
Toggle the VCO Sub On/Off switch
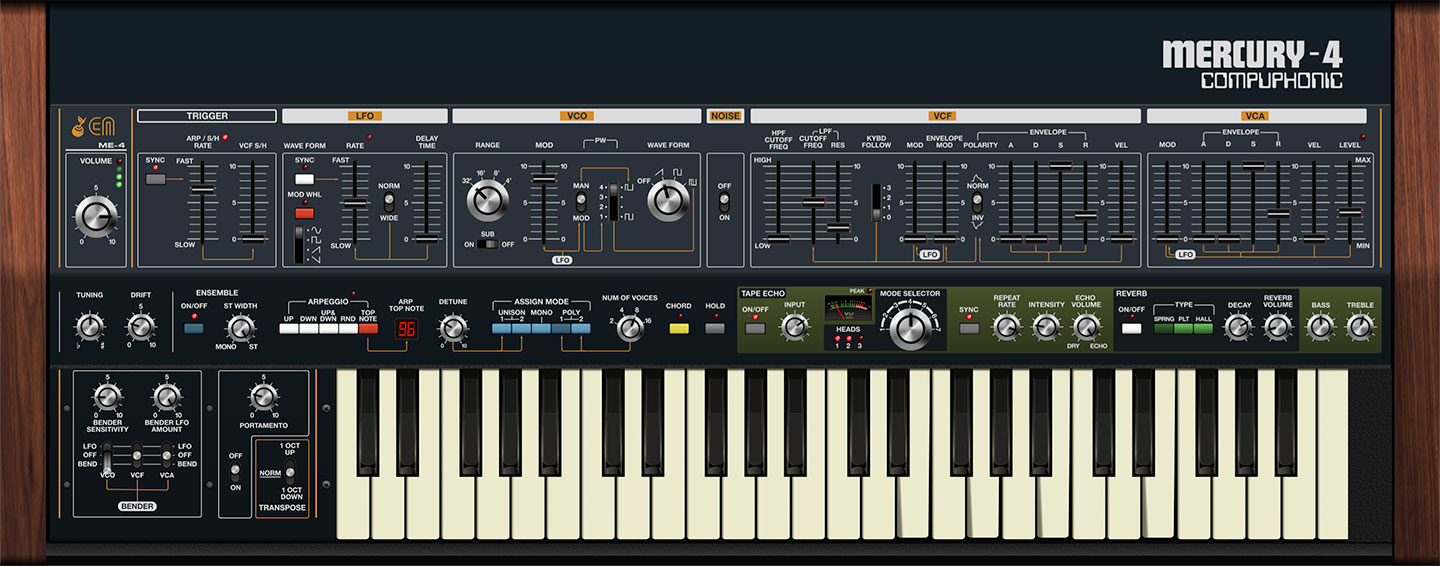click(x=487, y=243)
